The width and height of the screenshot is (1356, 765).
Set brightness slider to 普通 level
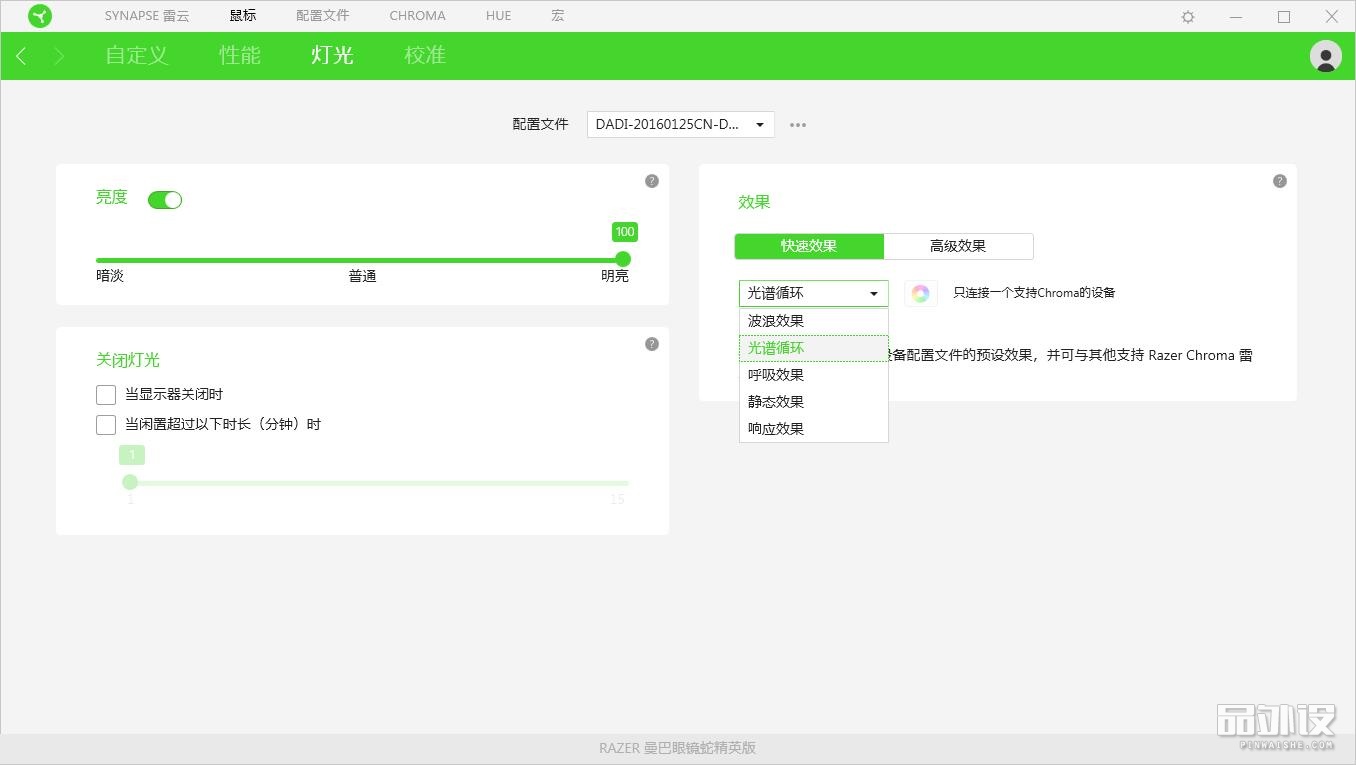pyautogui.click(x=362, y=259)
